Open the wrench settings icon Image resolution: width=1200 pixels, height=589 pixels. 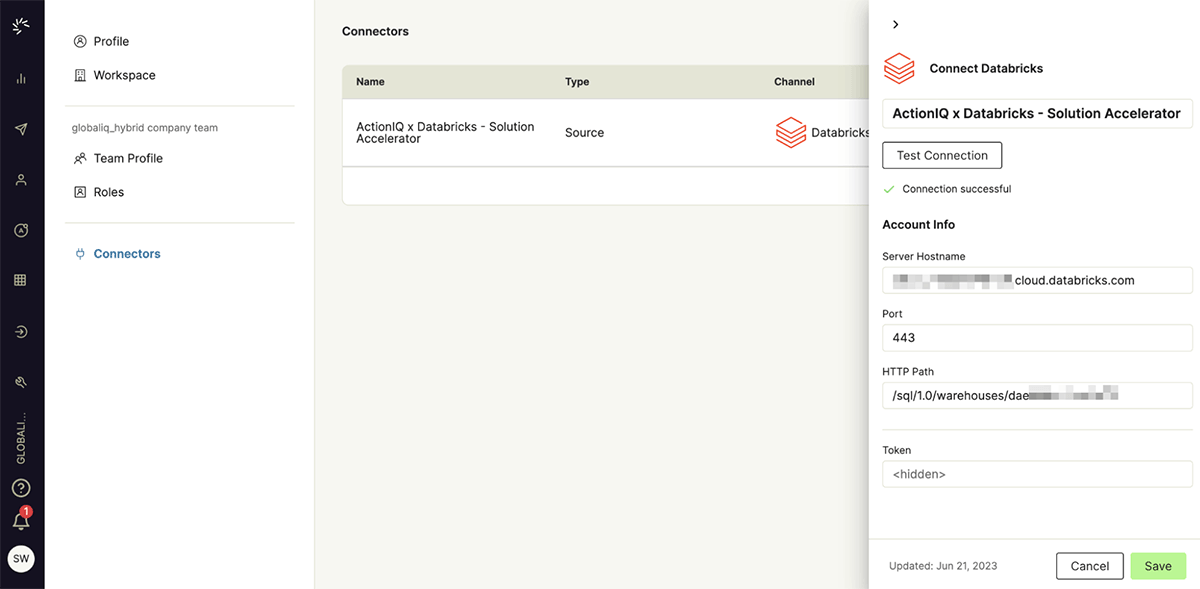pyautogui.click(x=21, y=382)
